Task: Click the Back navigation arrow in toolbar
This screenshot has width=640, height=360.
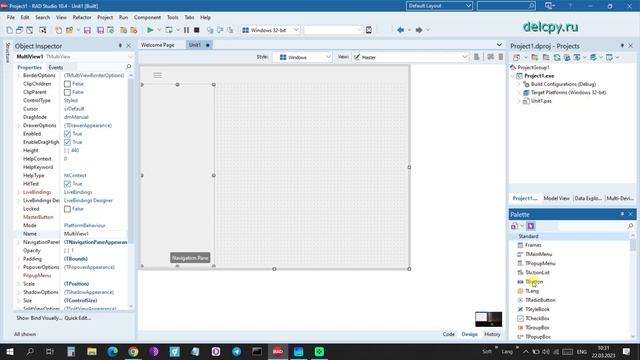Action: click(x=400, y=30)
